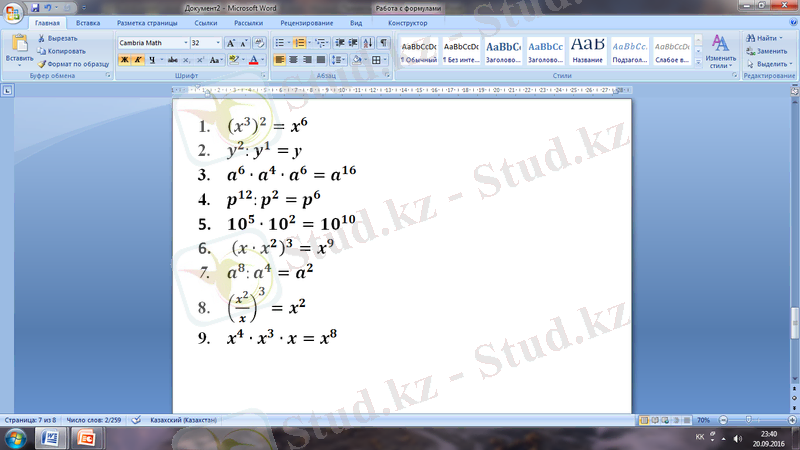Open PowerPoint from the taskbar

(86, 438)
